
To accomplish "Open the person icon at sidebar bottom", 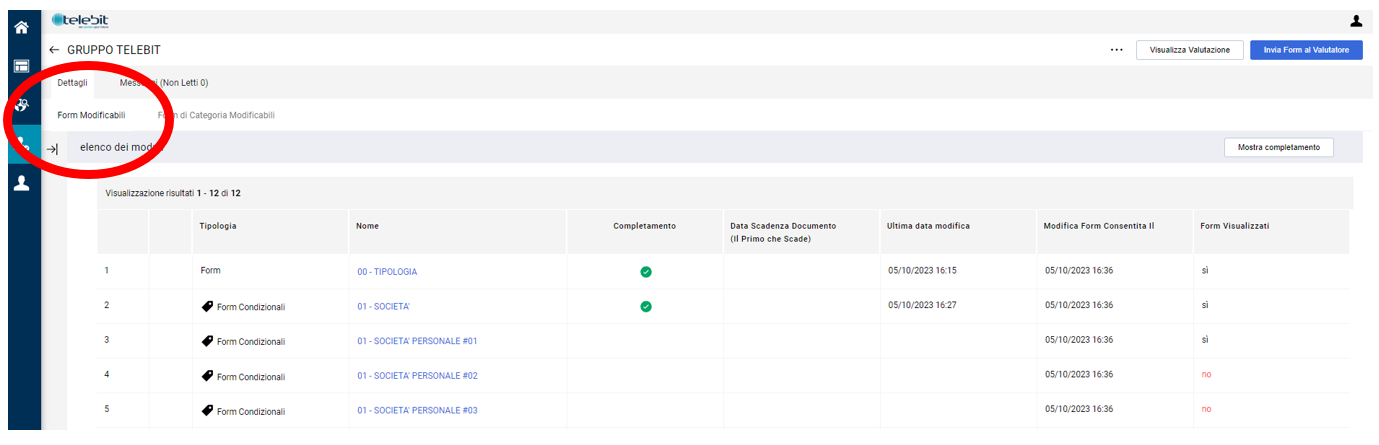I will 20,183.
